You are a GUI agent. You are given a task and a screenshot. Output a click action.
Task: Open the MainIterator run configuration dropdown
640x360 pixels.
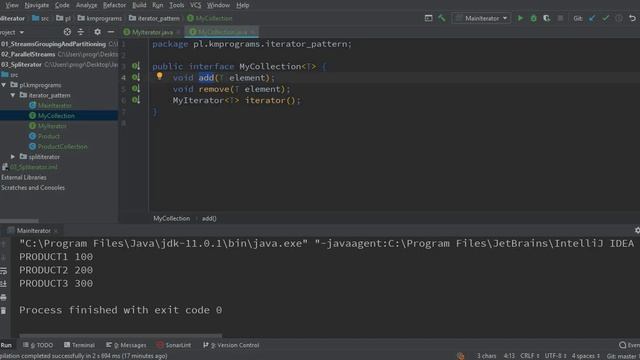(481, 18)
